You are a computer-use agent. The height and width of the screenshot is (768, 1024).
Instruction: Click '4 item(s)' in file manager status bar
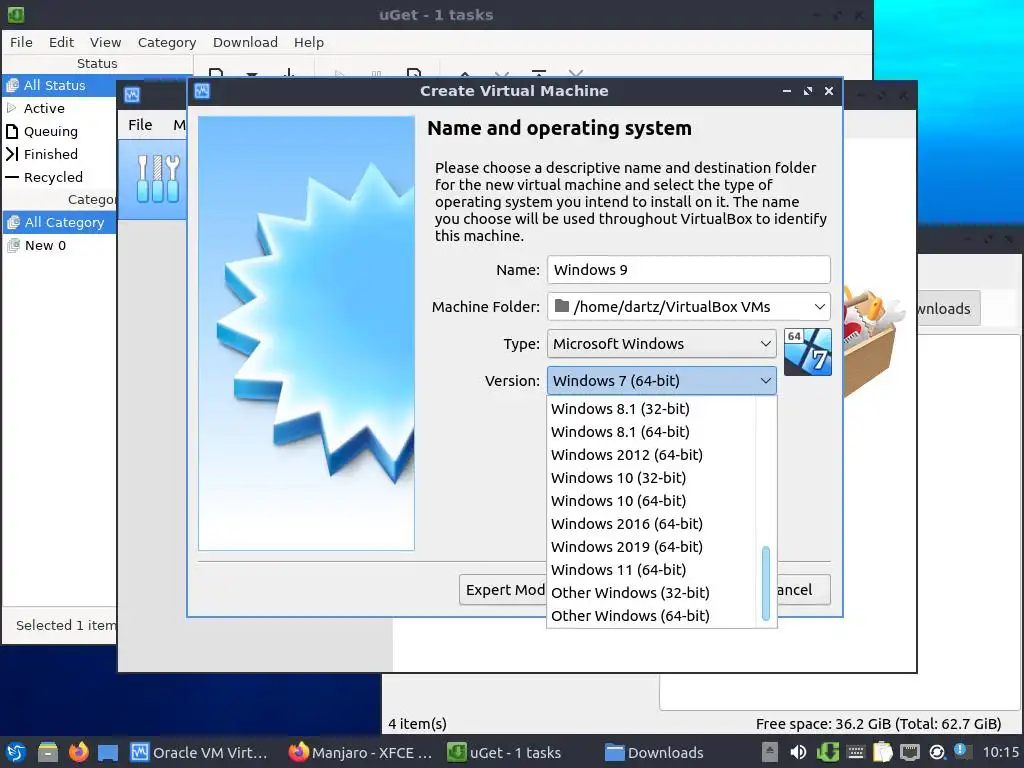coord(417,724)
